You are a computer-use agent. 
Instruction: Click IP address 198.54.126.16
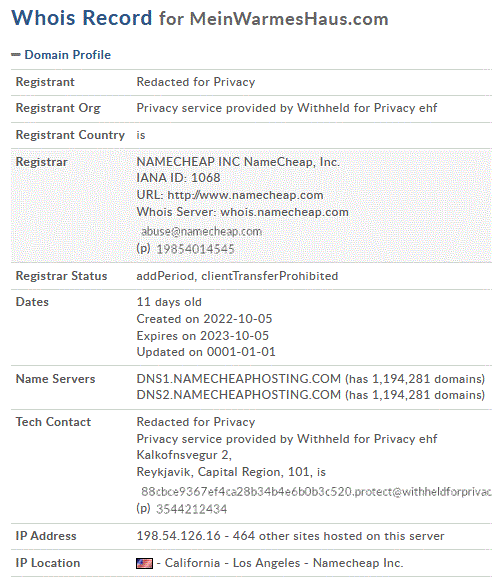pos(178,536)
